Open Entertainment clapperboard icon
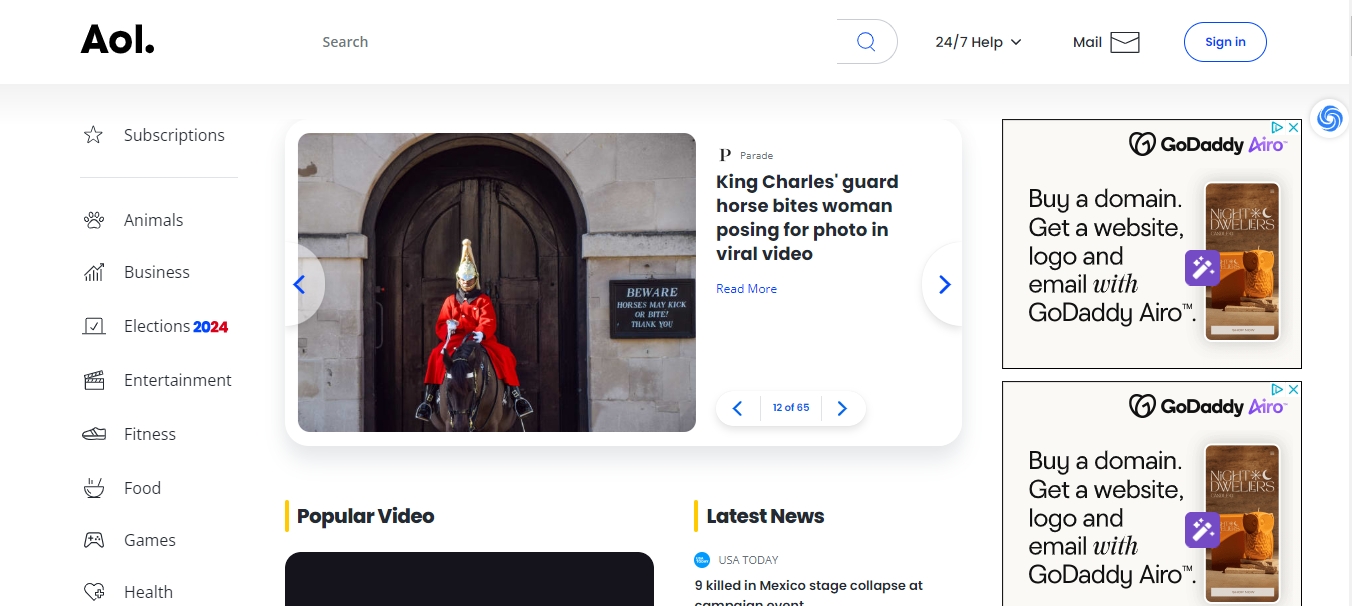Viewport: 1352px width, 606px height. pos(94,380)
